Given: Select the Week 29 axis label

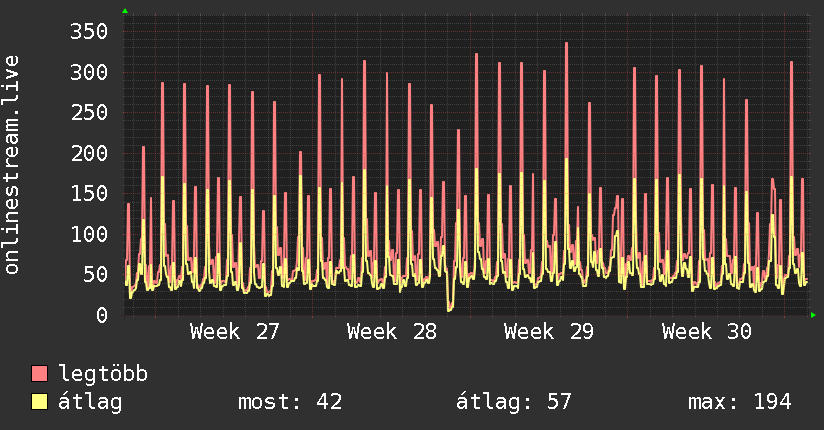Looking at the screenshot, I should point(549,332).
